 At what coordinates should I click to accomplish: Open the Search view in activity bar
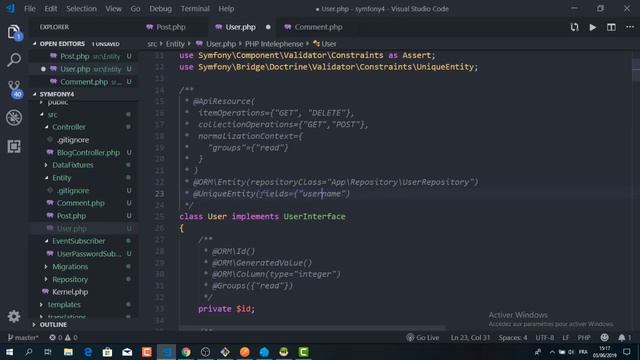pos(14,60)
